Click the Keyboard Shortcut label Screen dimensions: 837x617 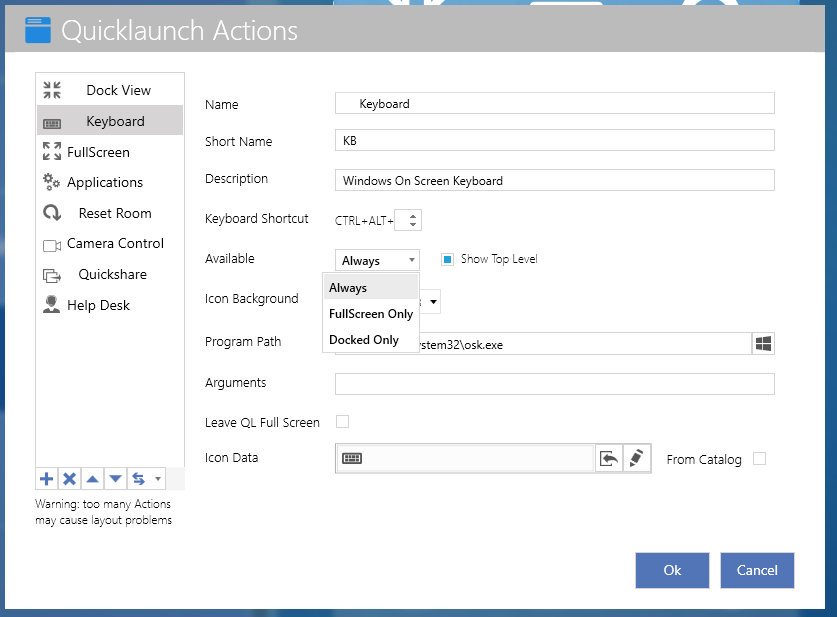tap(257, 218)
